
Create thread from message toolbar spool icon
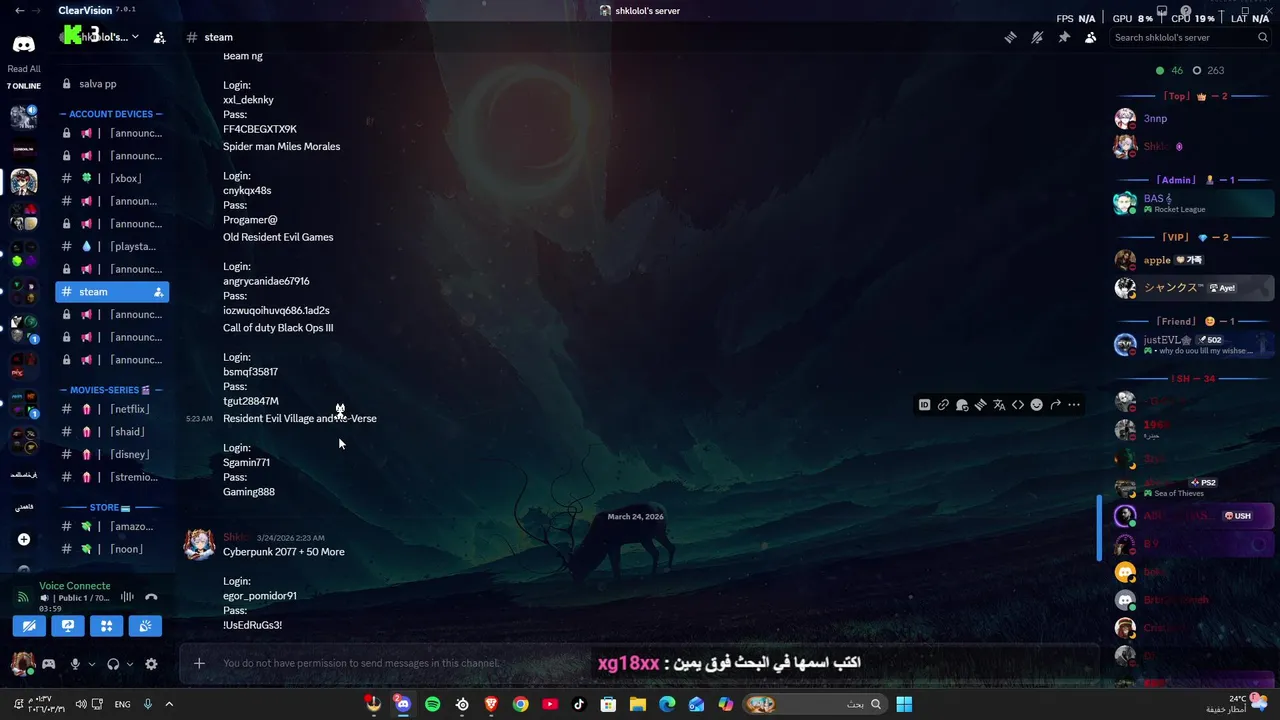(x=980, y=405)
